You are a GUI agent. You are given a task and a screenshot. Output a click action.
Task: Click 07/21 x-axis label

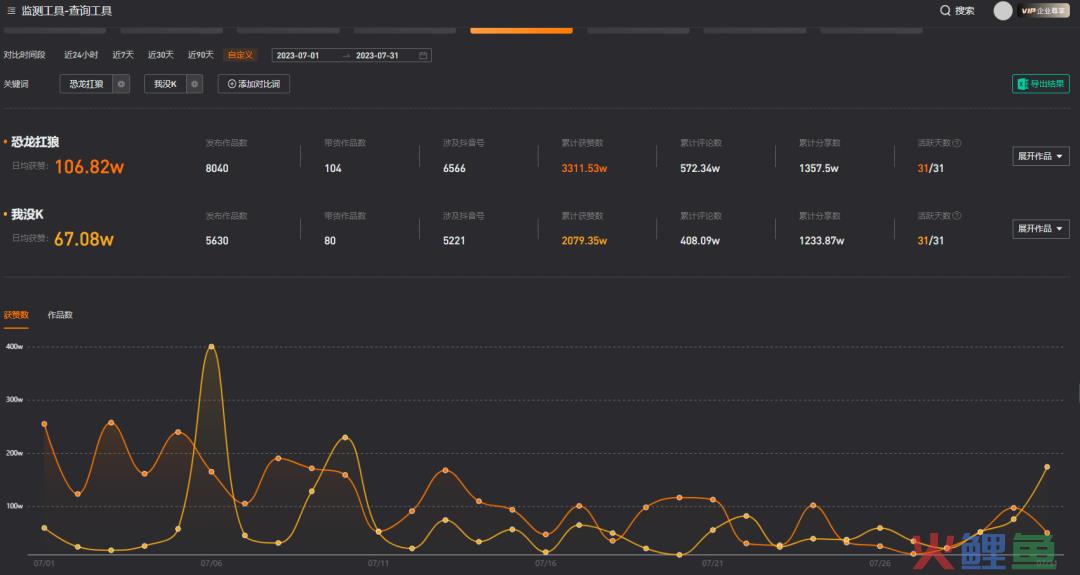[713, 563]
